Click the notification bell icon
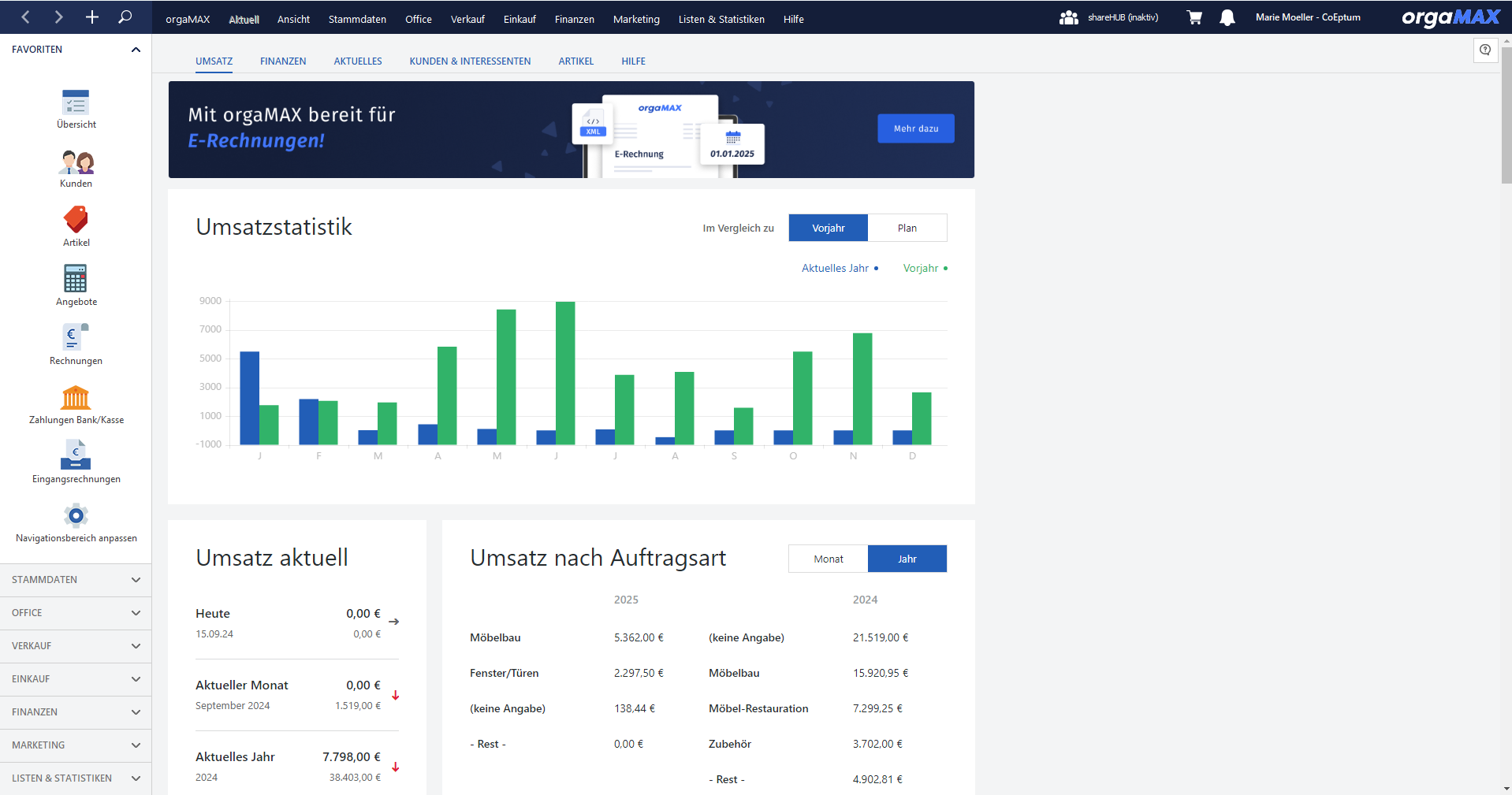 [1227, 18]
